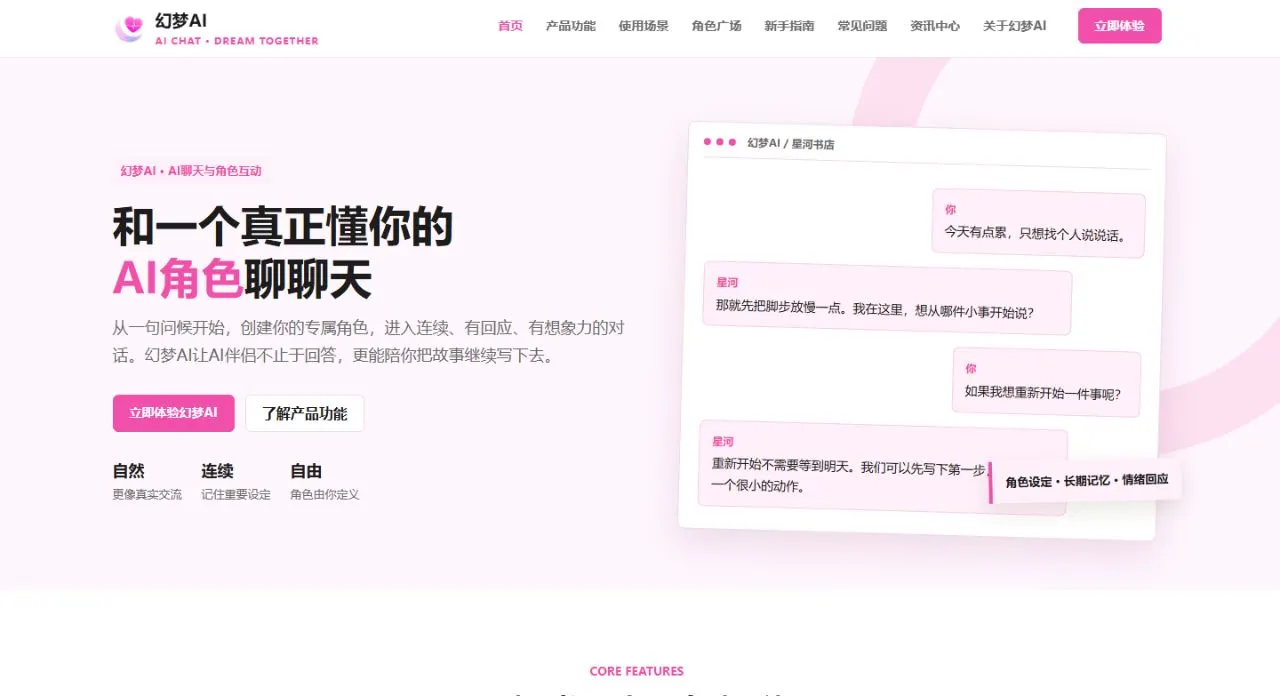
Task: Click the 自由 feature label
Action: pos(306,471)
